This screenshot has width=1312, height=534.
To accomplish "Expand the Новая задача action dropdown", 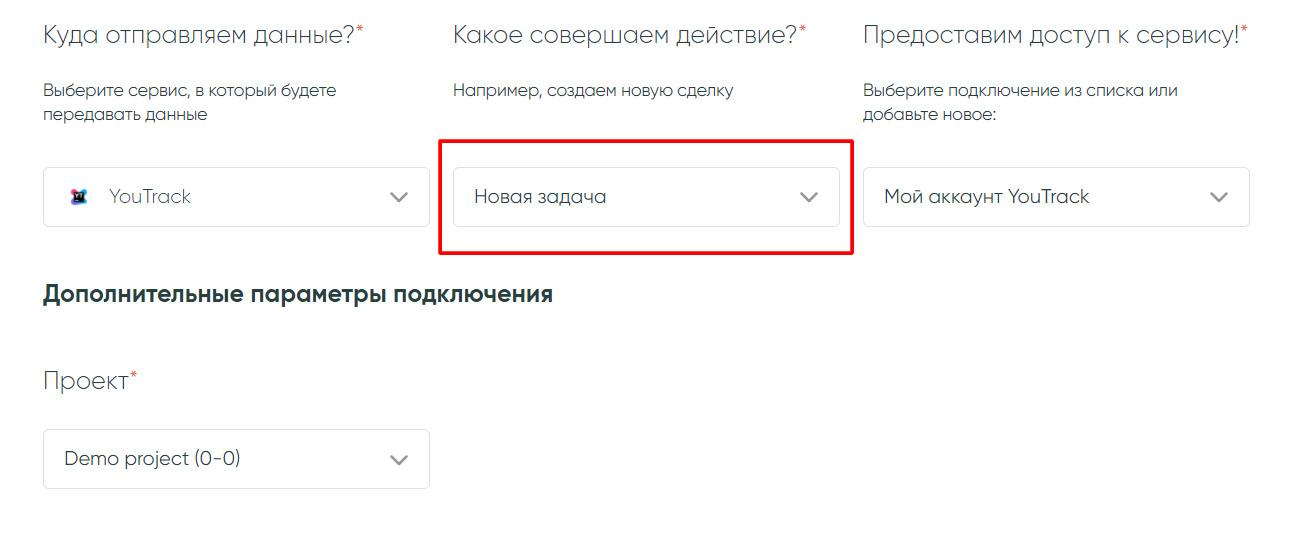I will coord(646,197).
